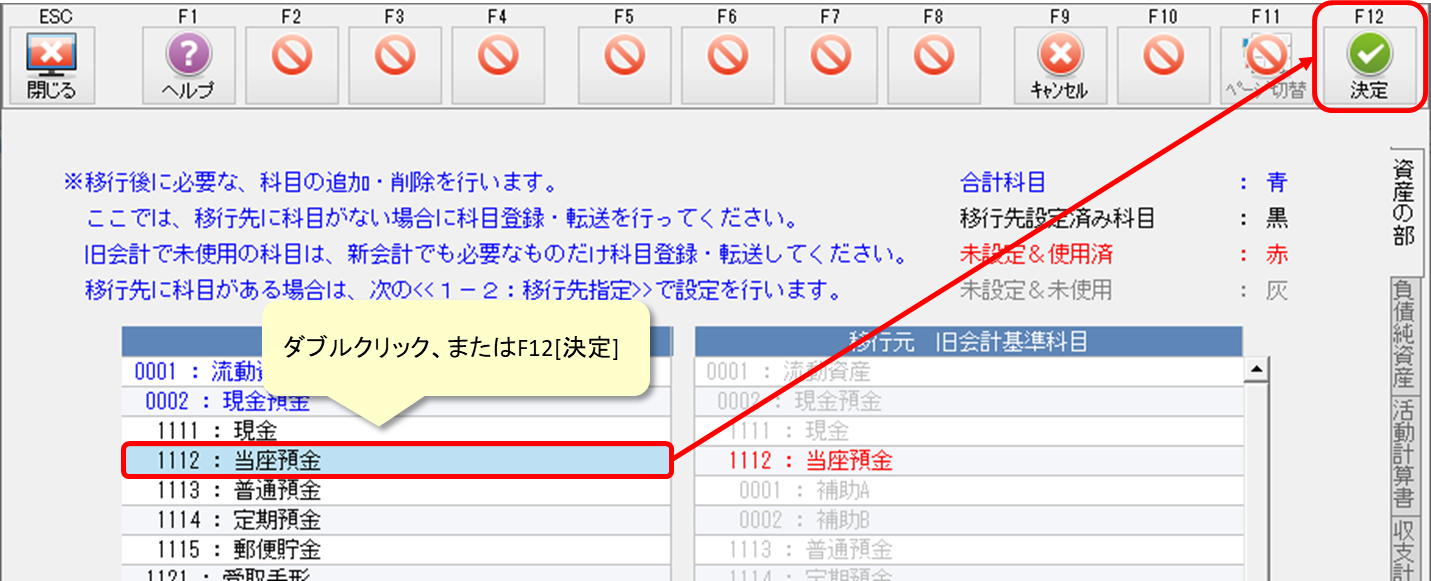The image size is (1431, 581).
Task: Select 1114 : 定期預金 row
Action: (396, 520)
